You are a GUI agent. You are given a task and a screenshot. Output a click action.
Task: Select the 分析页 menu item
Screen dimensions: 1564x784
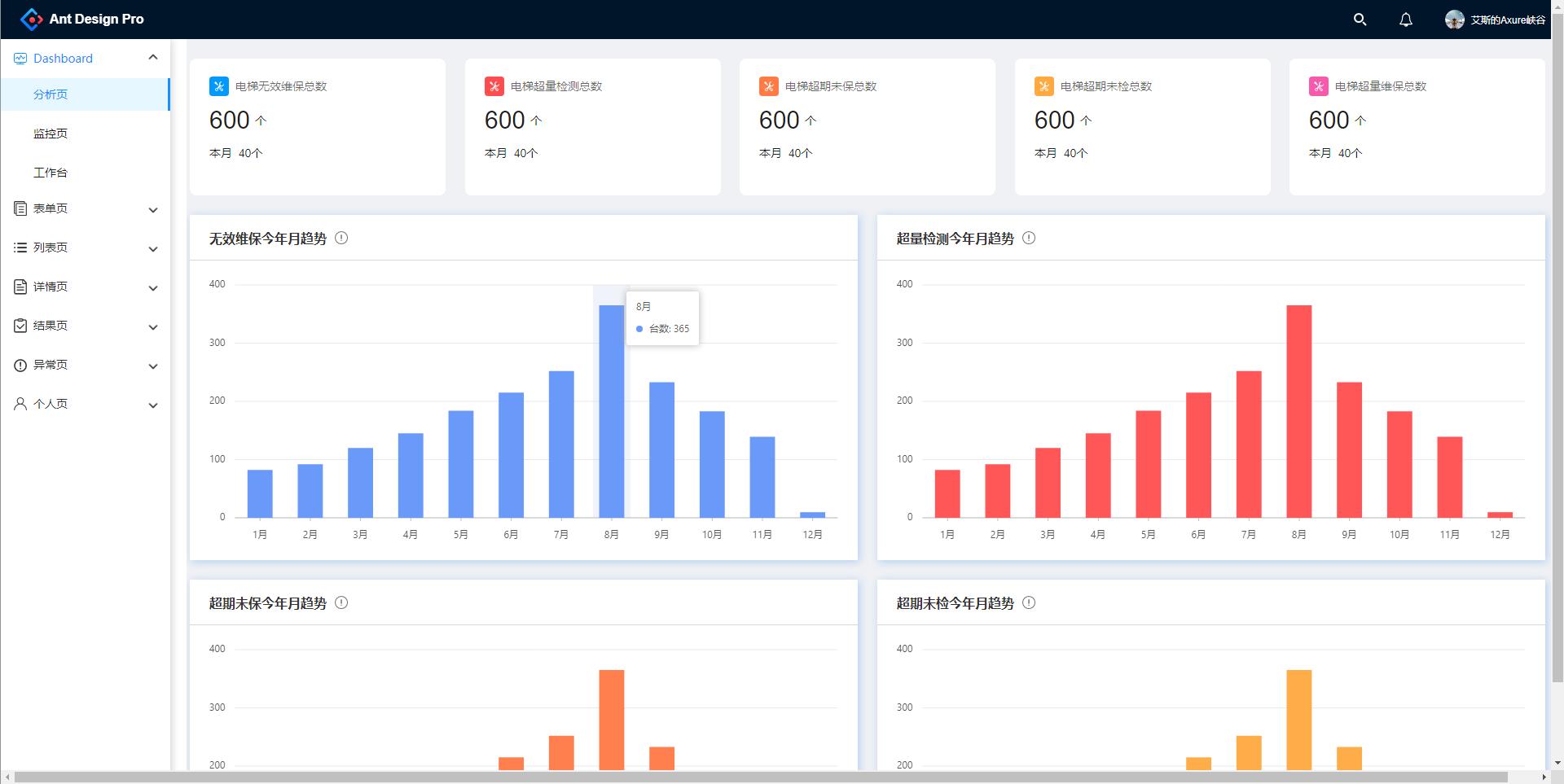pyautogui.click(x=85, y=94)
